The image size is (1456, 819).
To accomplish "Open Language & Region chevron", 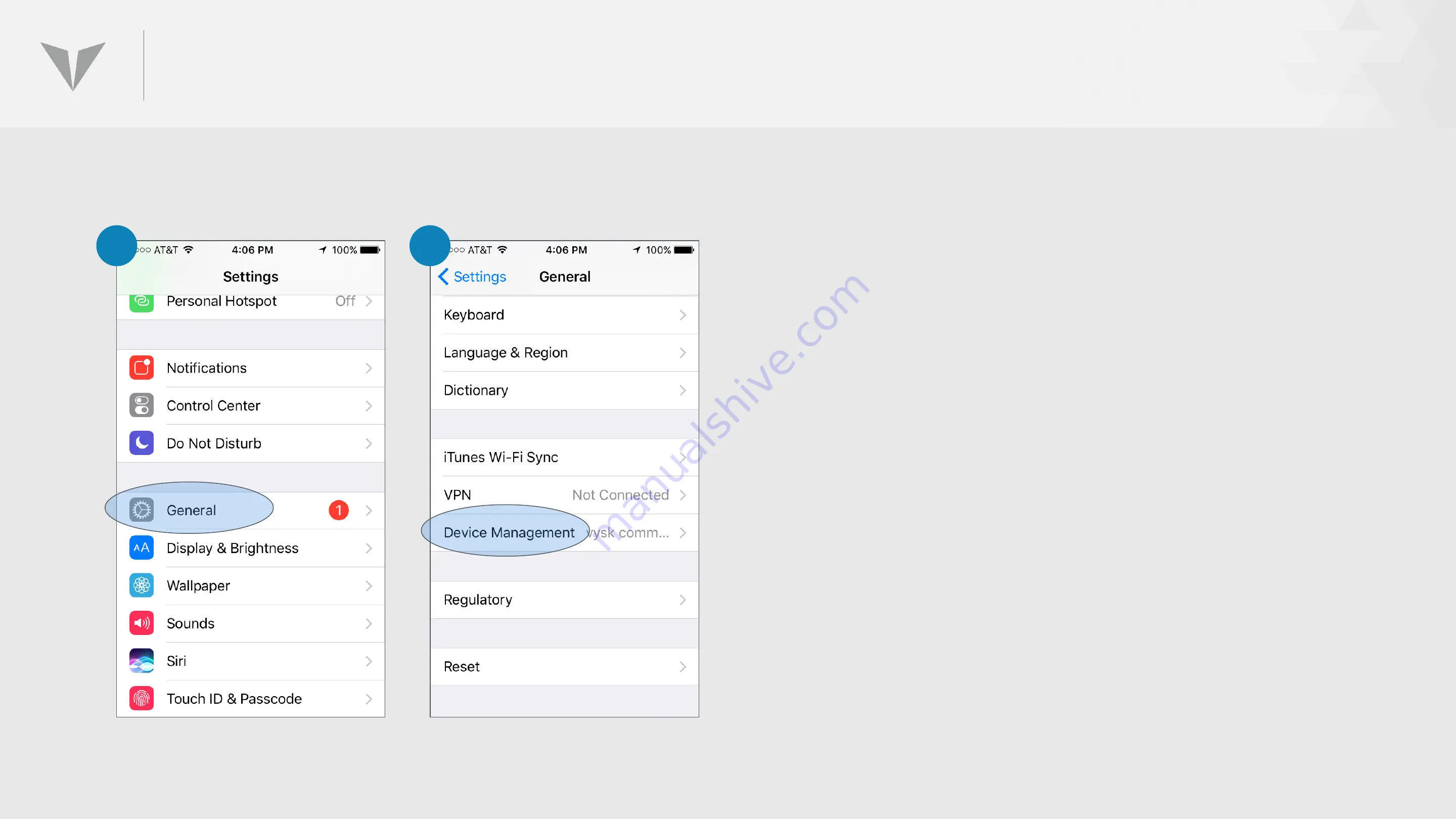I will point(683,353).
